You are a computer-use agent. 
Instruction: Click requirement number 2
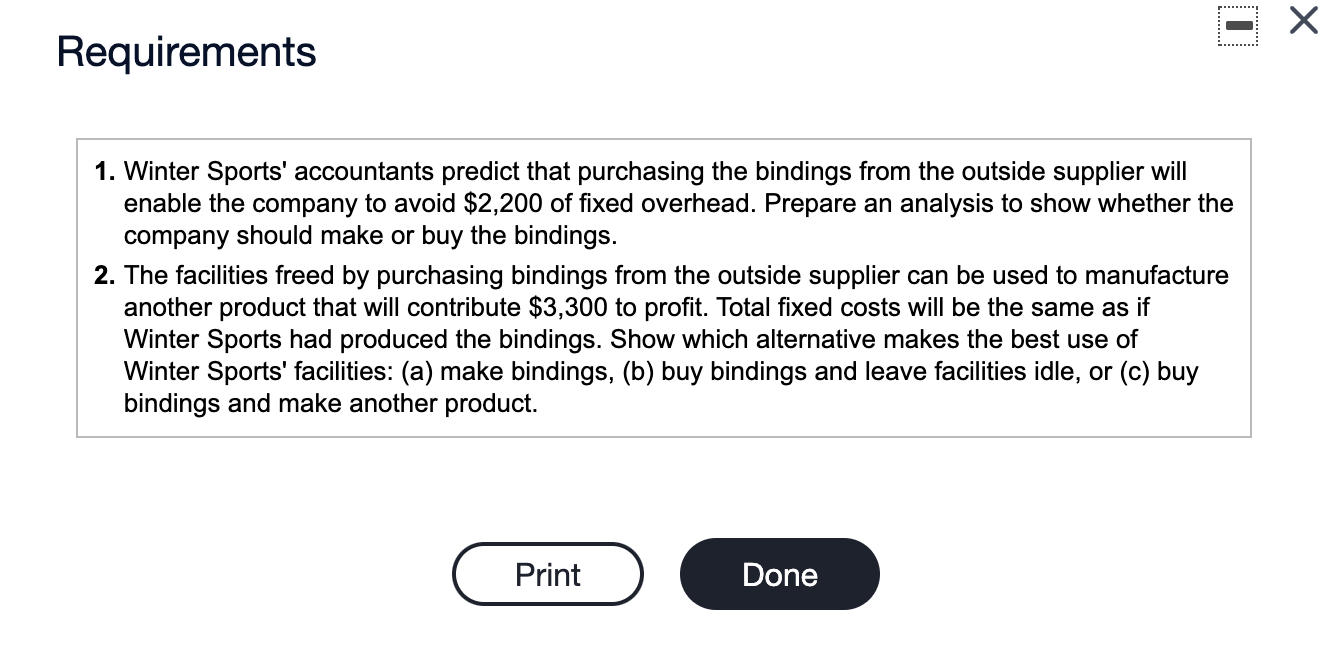(x=104, y=275)
